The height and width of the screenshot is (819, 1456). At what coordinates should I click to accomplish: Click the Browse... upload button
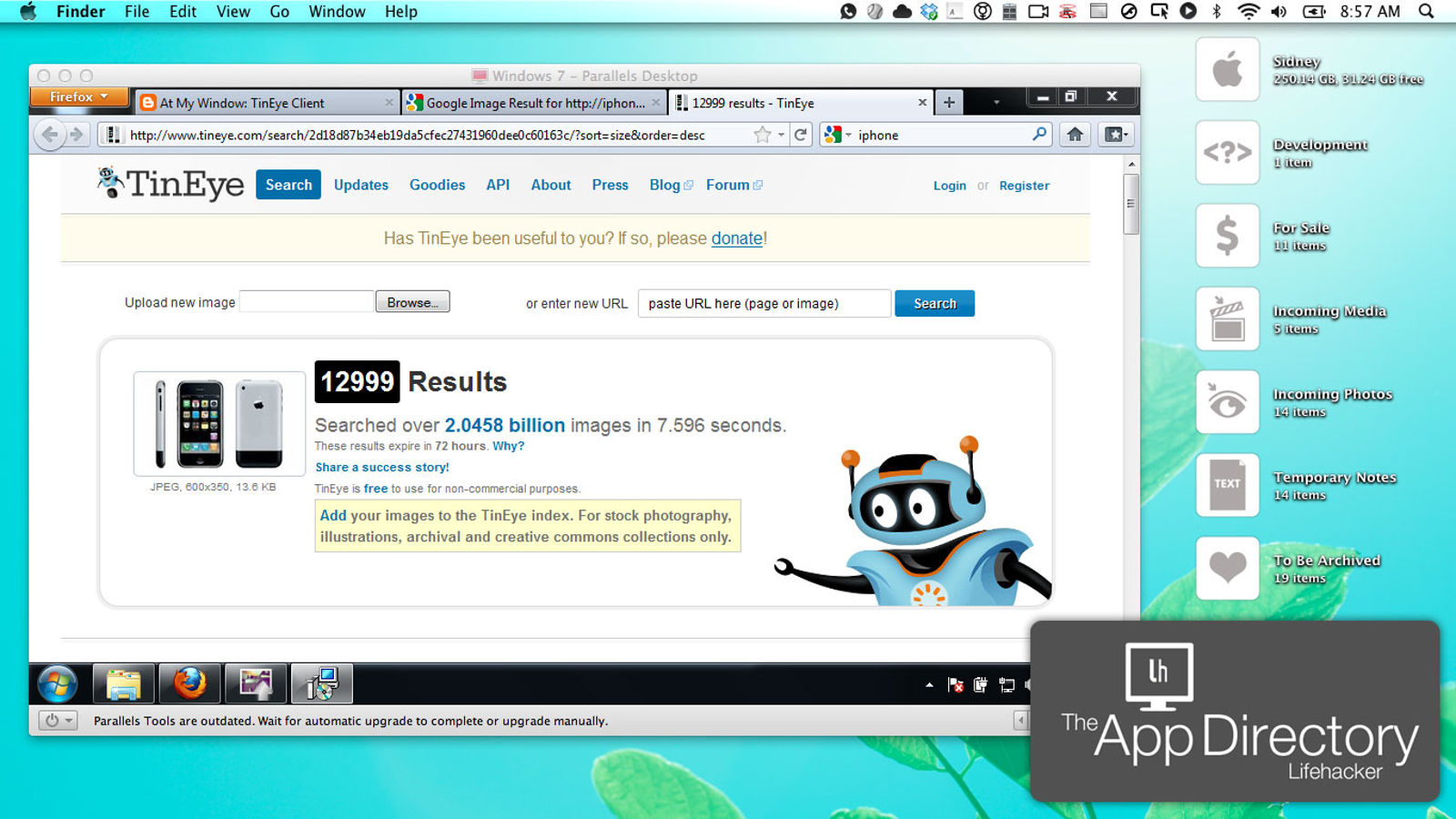pos(412,302)
